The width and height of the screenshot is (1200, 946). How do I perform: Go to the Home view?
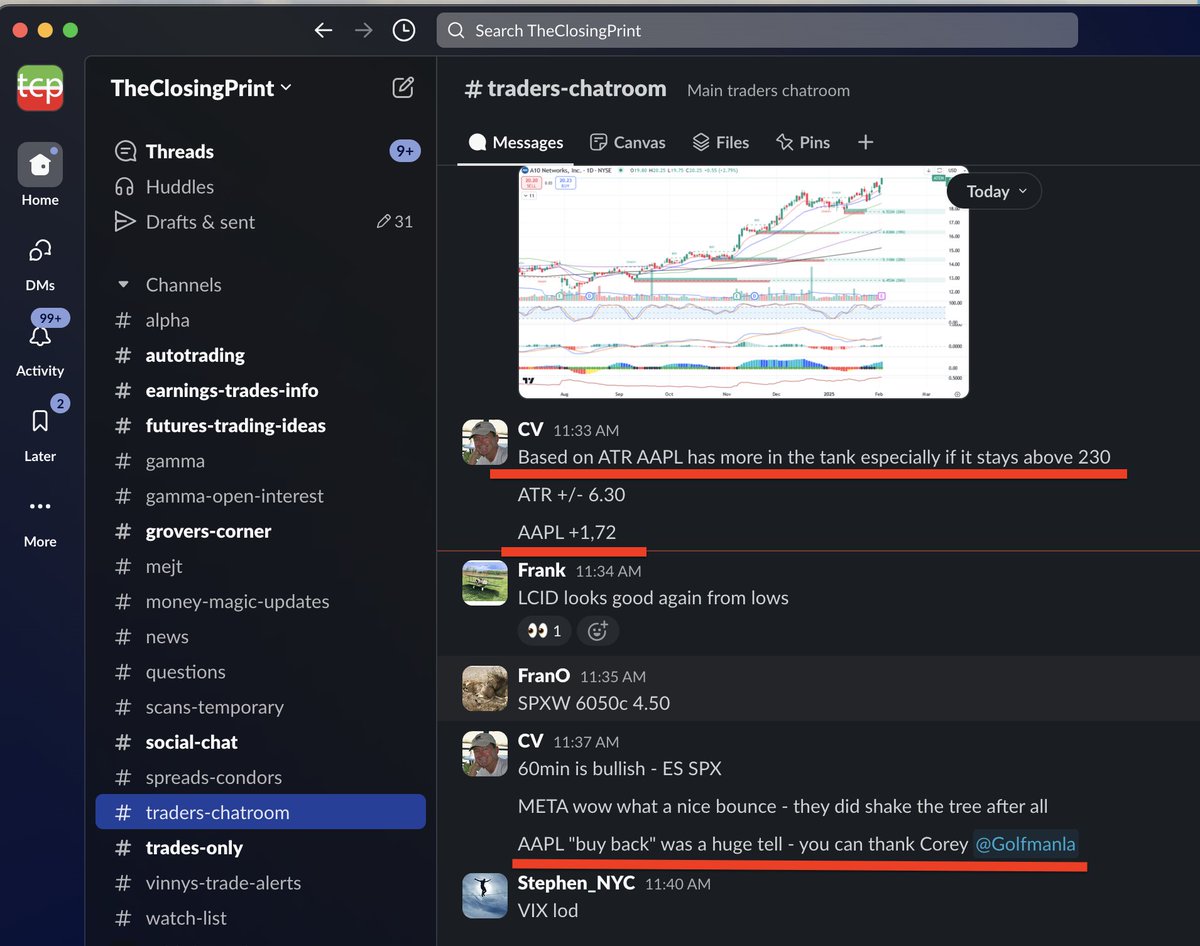(40, 175)
